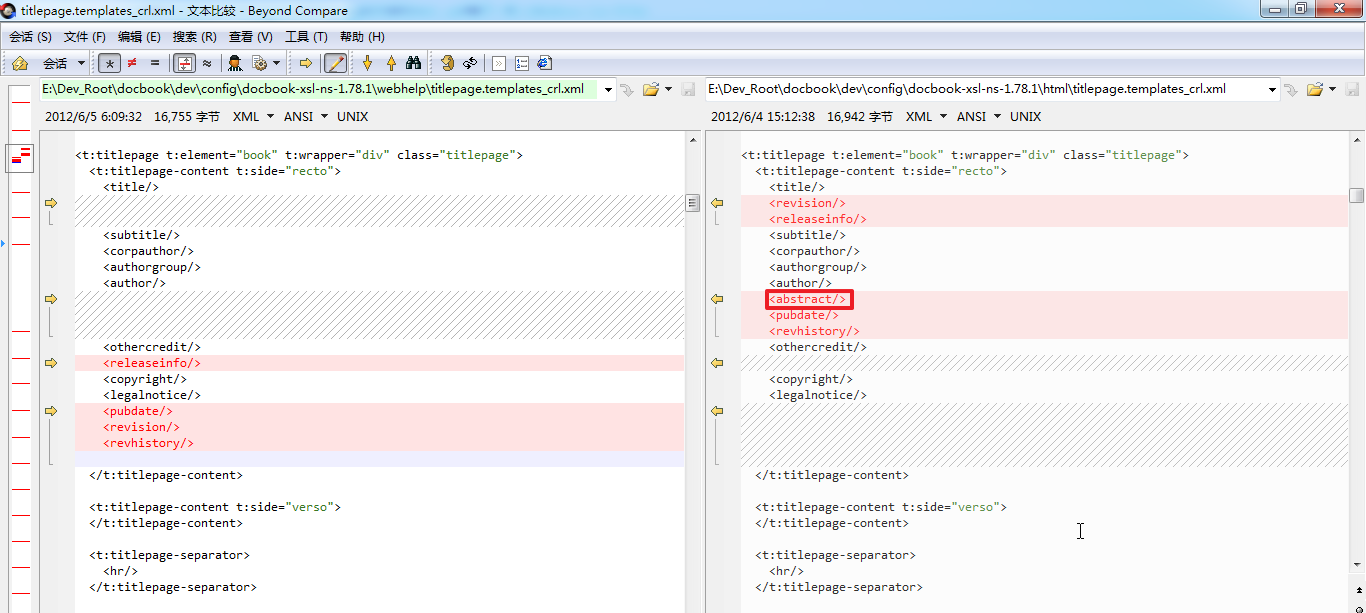Go to previous difference up arrow
This screenshot has height=613, width=1366.
point(391,63)
